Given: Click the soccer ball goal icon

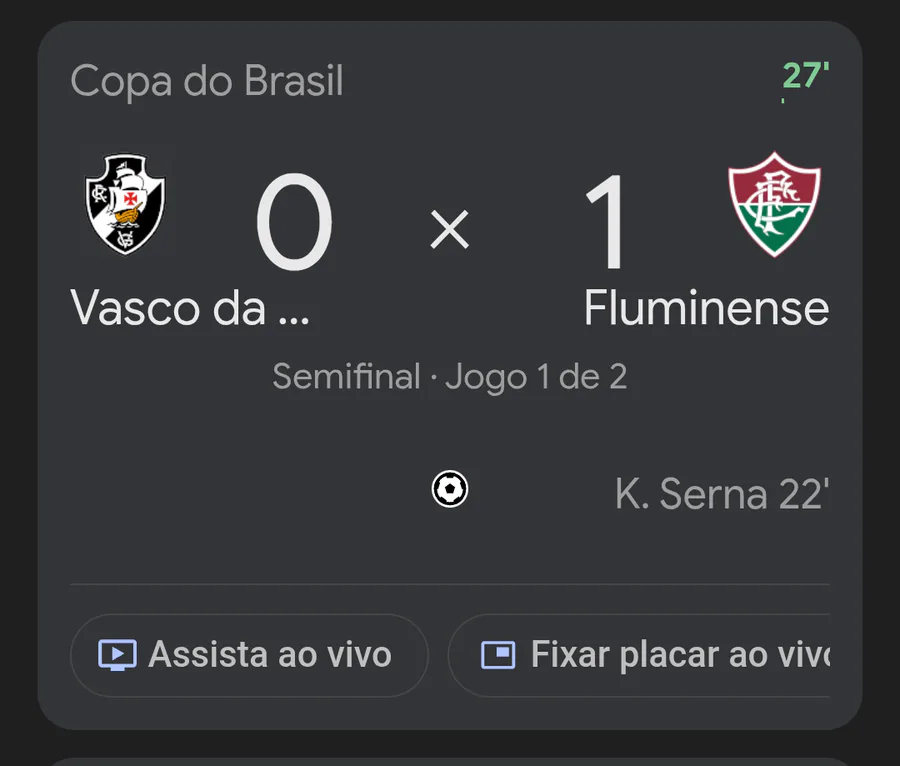Looking at the screenshot, I should pos(450,489).
